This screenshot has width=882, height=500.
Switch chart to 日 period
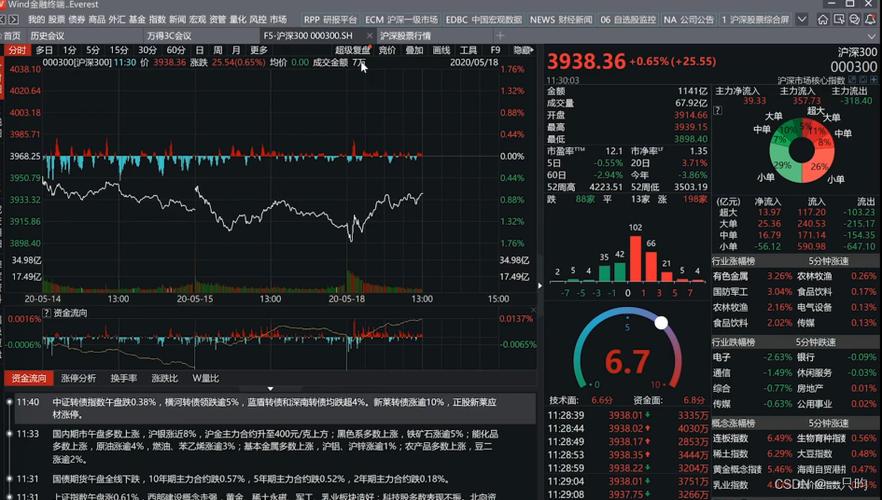point(200,50)
